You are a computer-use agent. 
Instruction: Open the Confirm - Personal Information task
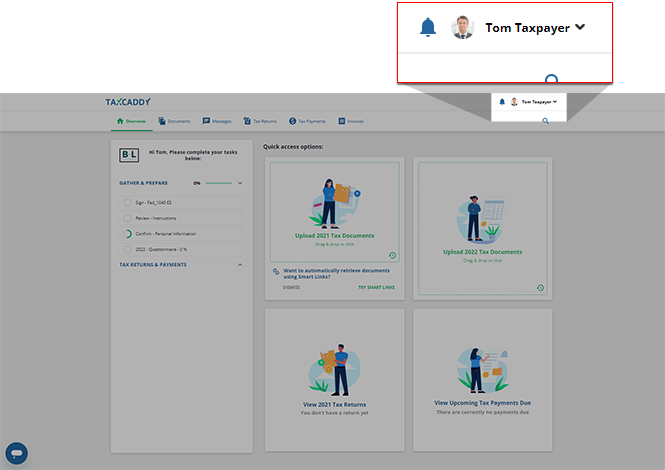click(181, 234)
